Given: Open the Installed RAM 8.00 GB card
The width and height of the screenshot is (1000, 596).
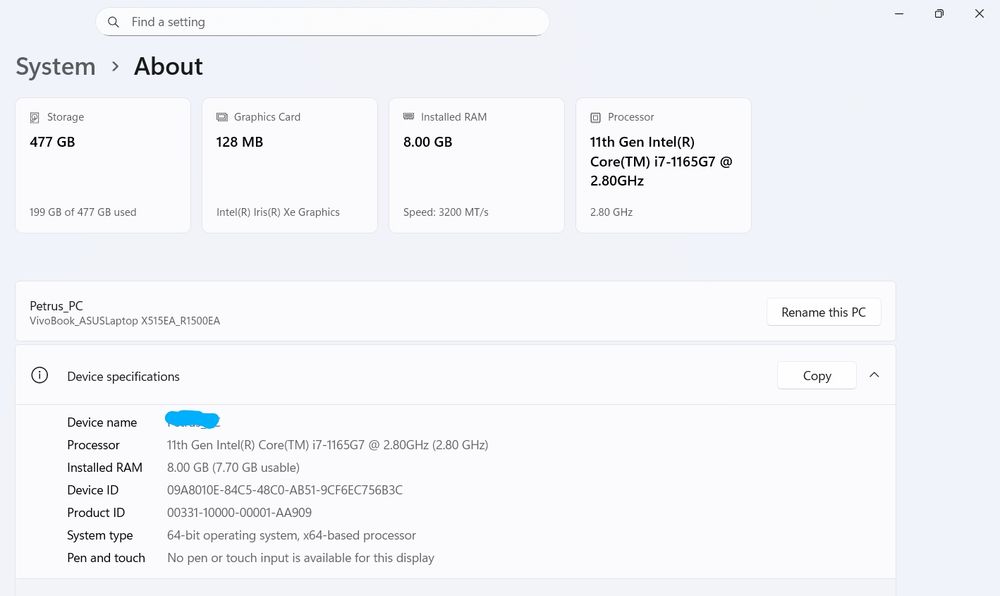Looking at the screenshot, I should coord(476,165).
